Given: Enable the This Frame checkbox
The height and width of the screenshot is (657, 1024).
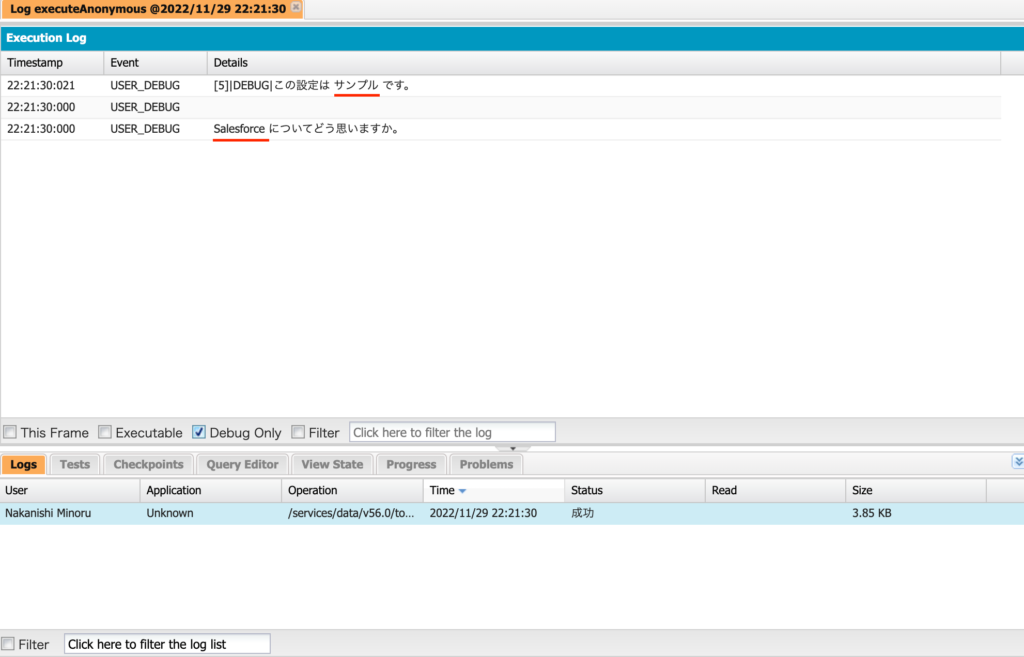Looking at the screenshot, I should pyautogui.click(x=10, y=433).
